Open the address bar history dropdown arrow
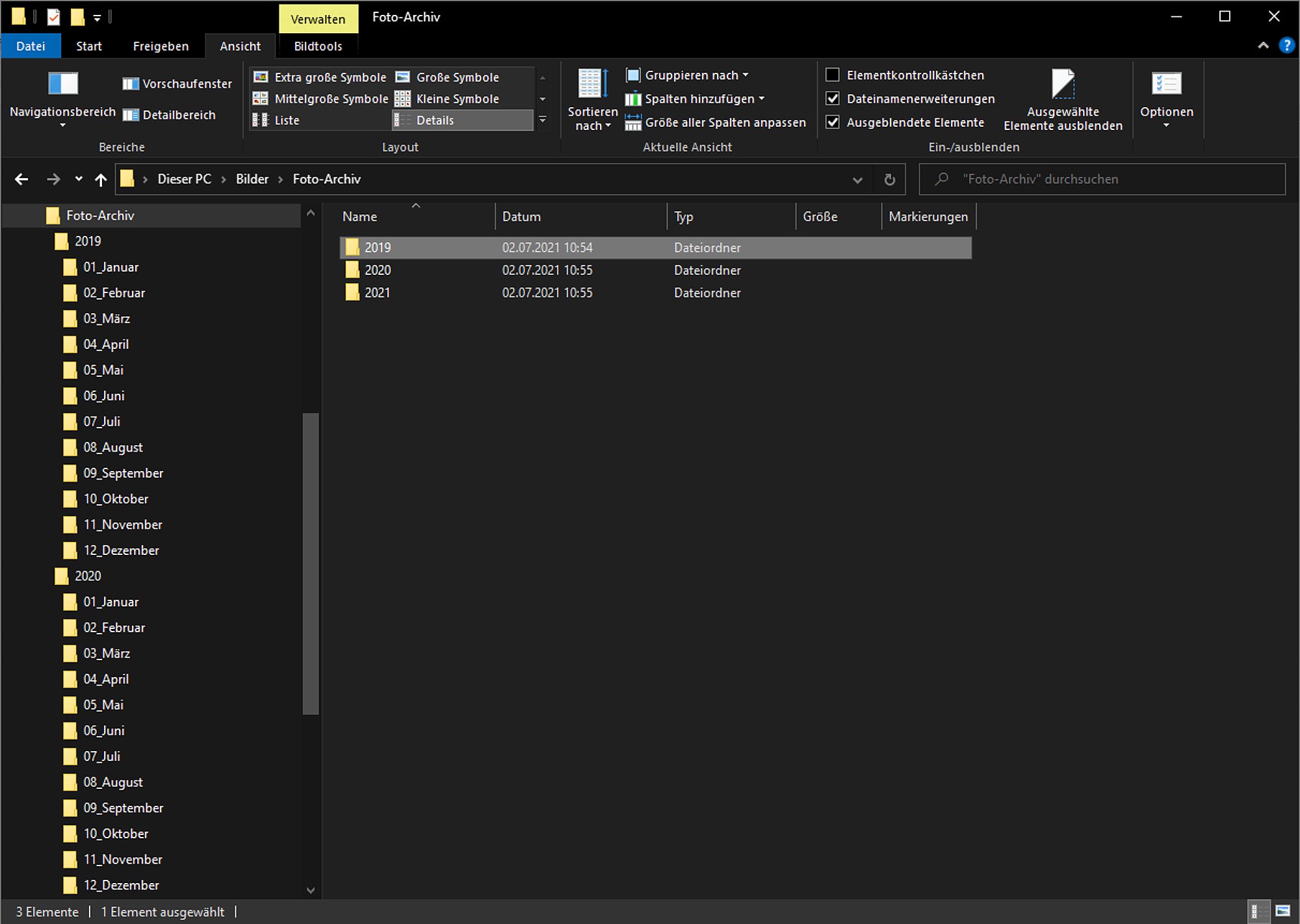1300x924 pixels. [x=857, y=180]
